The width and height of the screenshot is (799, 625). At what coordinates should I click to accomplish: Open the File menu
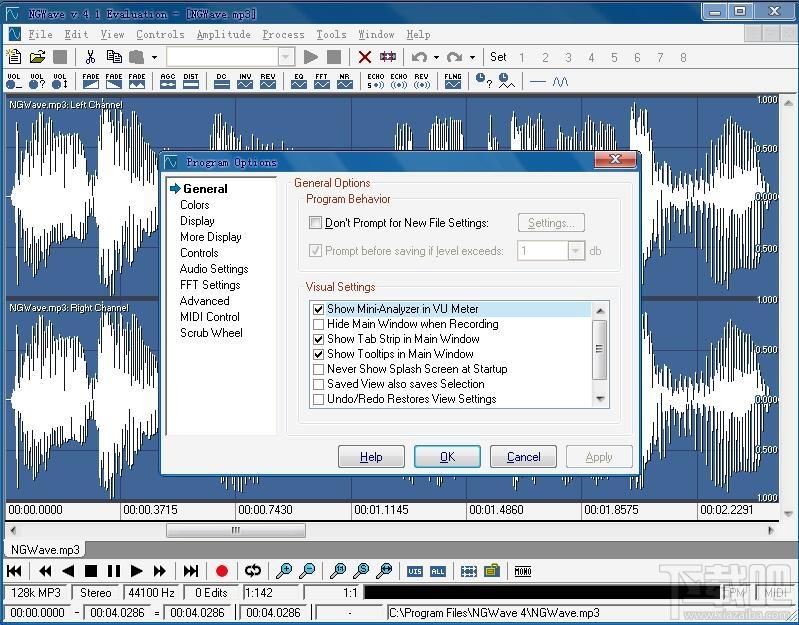pyautogui.click(x=40, y=35)
